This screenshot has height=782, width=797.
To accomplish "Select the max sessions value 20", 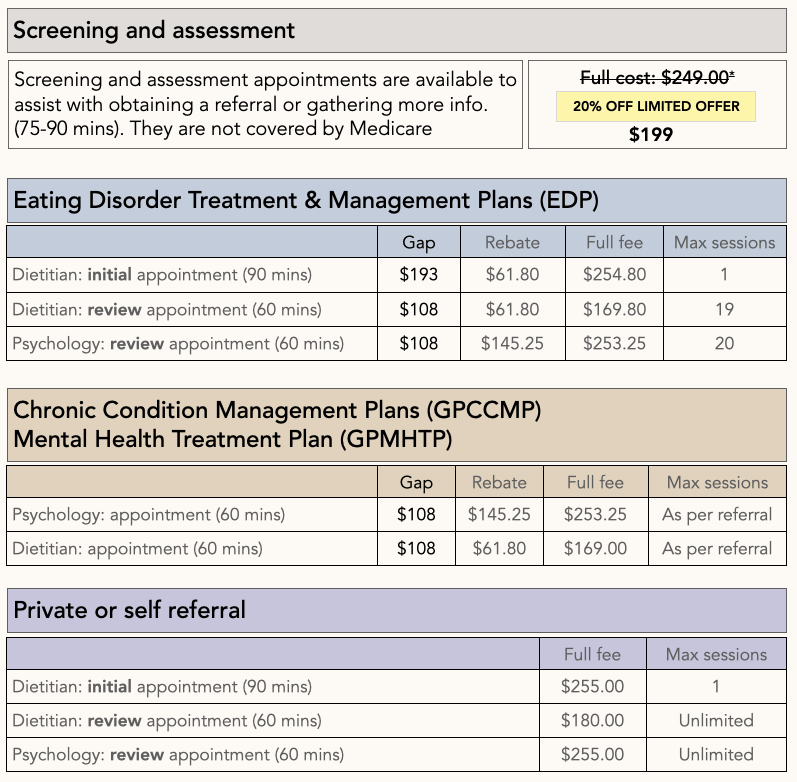I will [x=724, y=343].
